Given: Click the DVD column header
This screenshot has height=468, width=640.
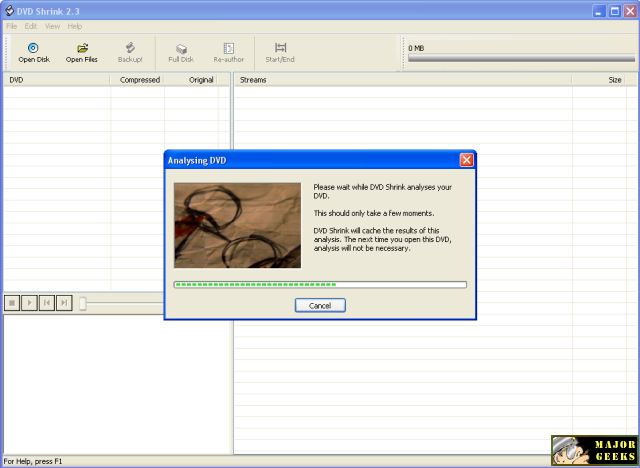Looking at the screenshot, I should click(x=56, y=80).
